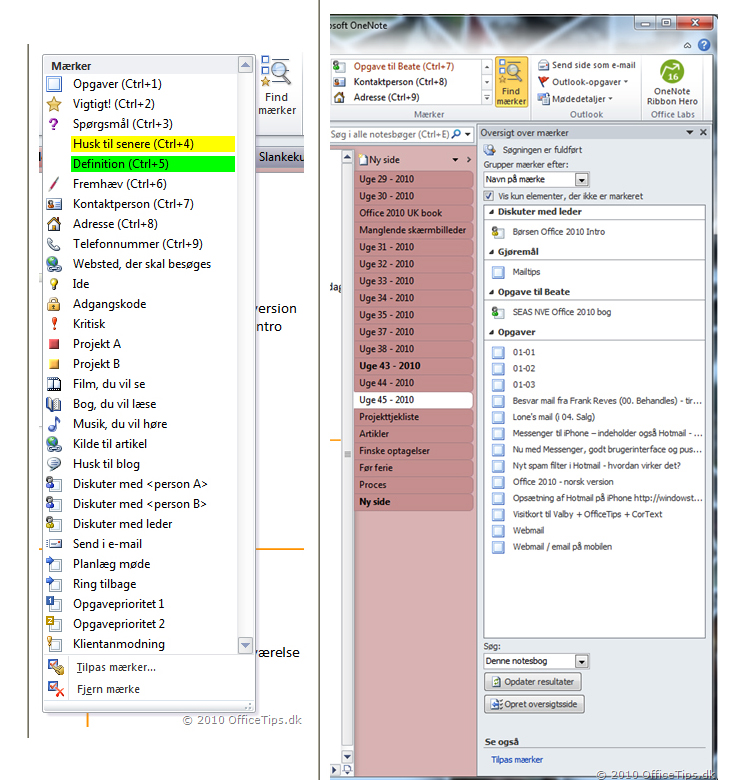This screenshot has width=741, height=780.
Task: Toggle Vis kun elementer, der ikke er markeret
Action: click(489, 196)
